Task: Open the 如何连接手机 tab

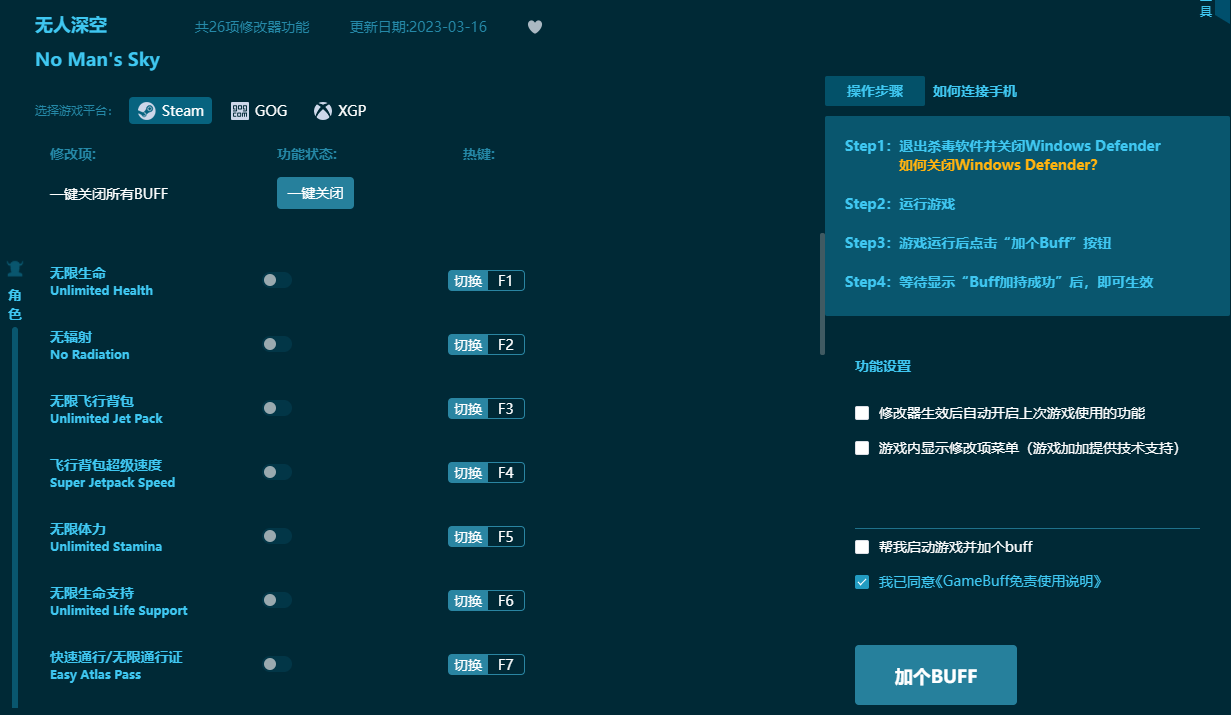Action: pyautogui.click(x=975, y=91)
